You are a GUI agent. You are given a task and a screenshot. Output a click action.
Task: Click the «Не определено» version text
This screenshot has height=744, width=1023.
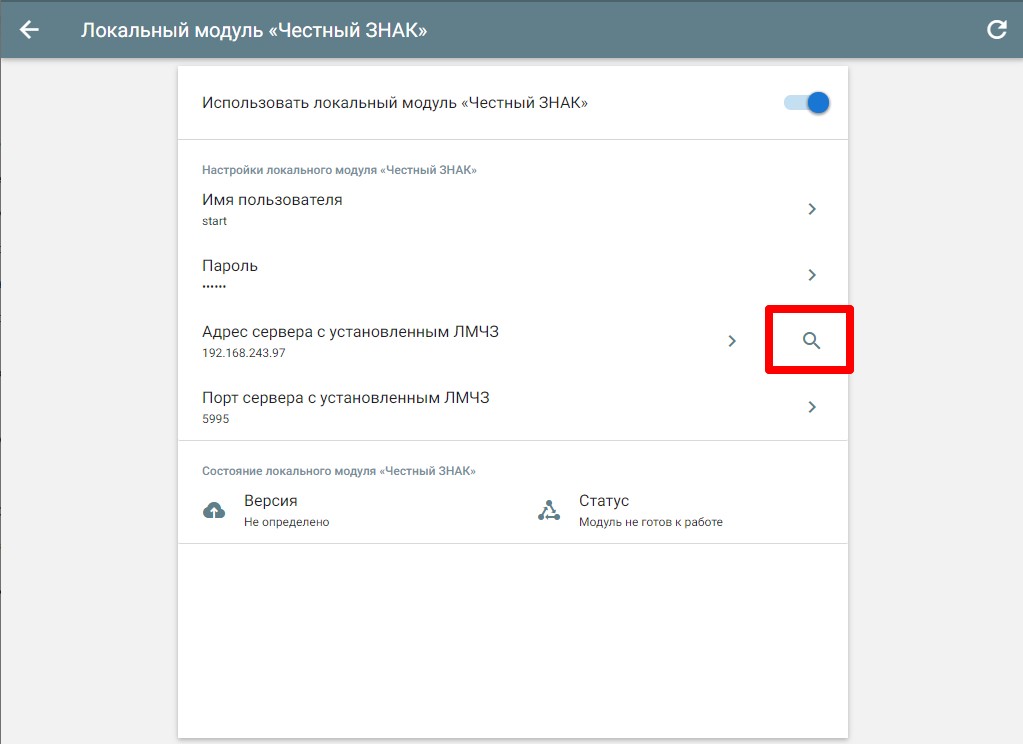(286, 522)
